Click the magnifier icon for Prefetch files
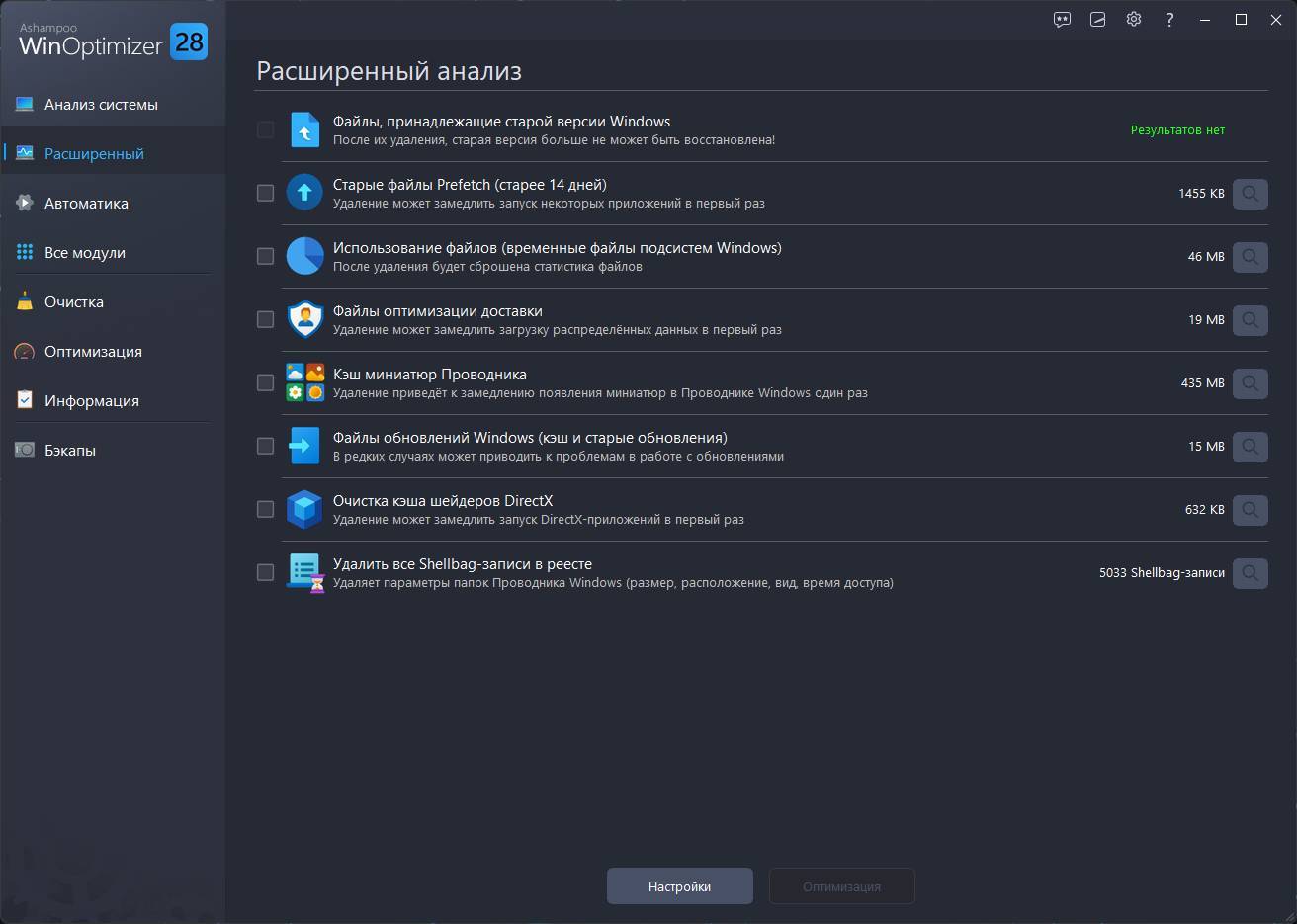1297x924 pixels. 1251,194
